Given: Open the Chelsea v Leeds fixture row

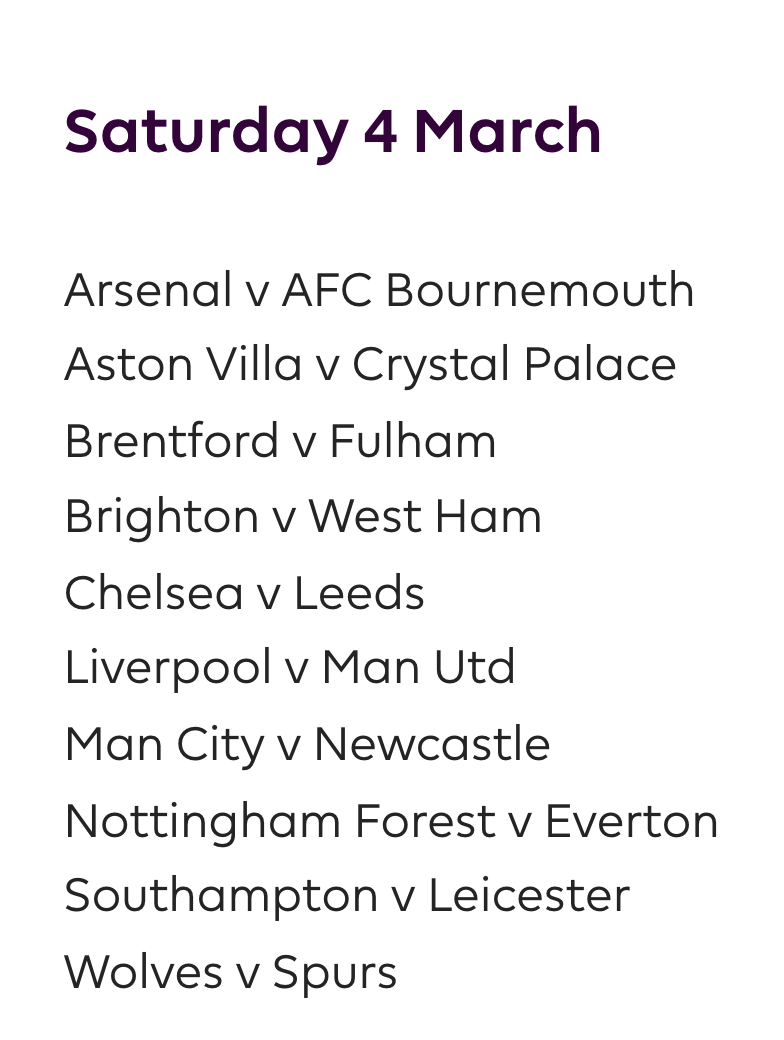Looking at the screenshot, I should (244, 593).
